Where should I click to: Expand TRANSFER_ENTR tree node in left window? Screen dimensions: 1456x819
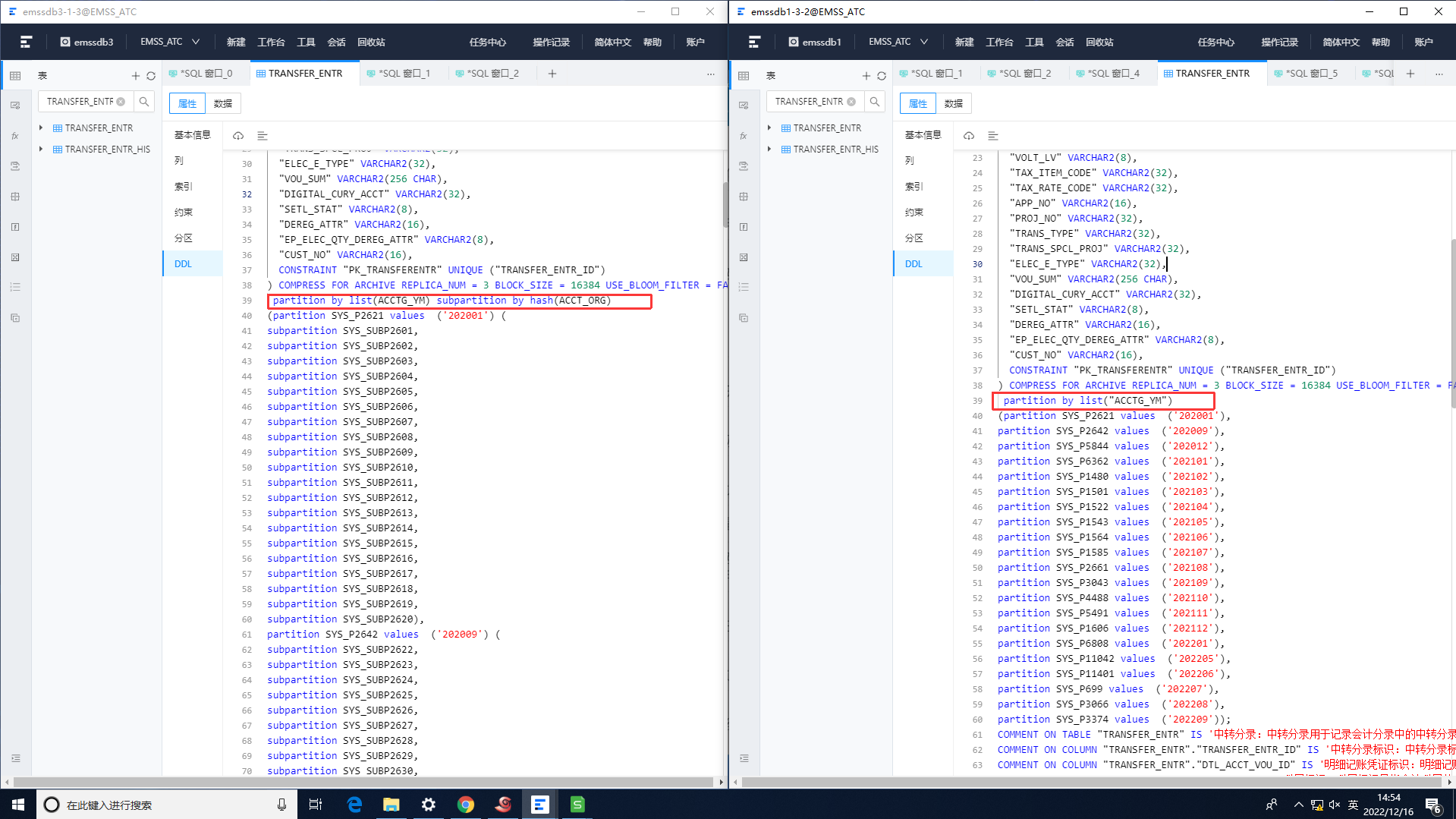click(x=41, y=128)
